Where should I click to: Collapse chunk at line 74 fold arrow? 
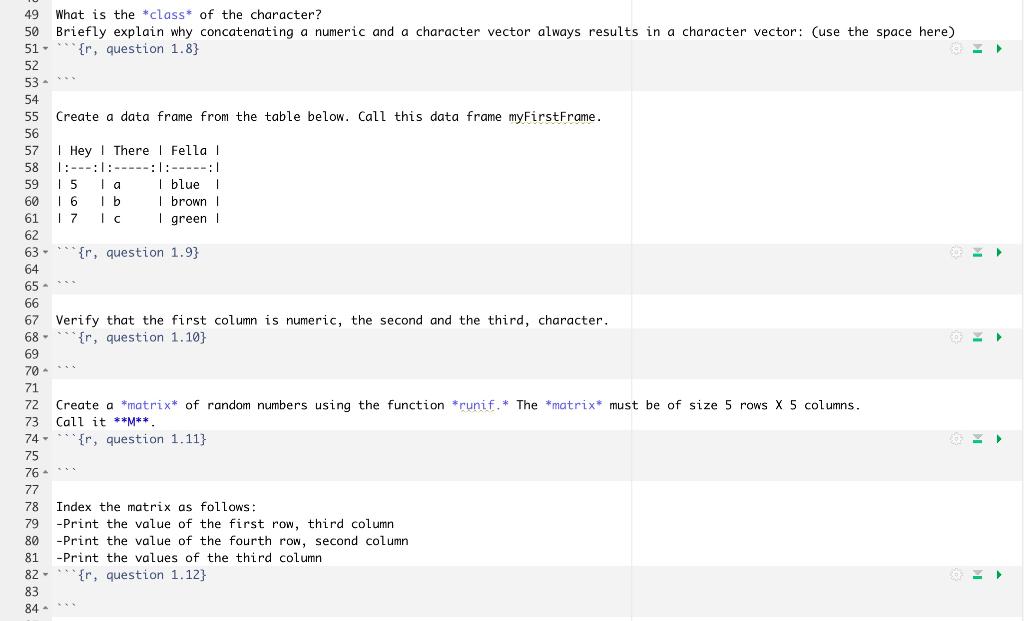45,439
